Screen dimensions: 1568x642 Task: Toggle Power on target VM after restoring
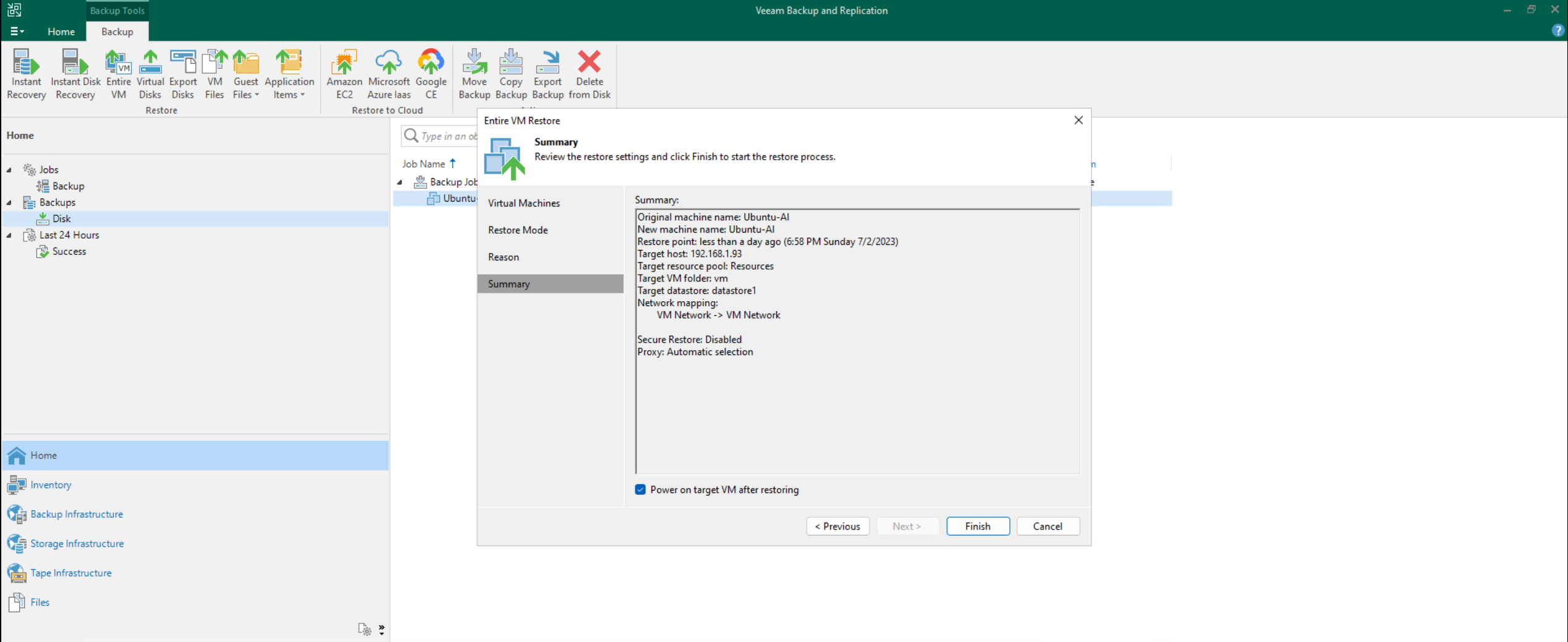point(640,490)
